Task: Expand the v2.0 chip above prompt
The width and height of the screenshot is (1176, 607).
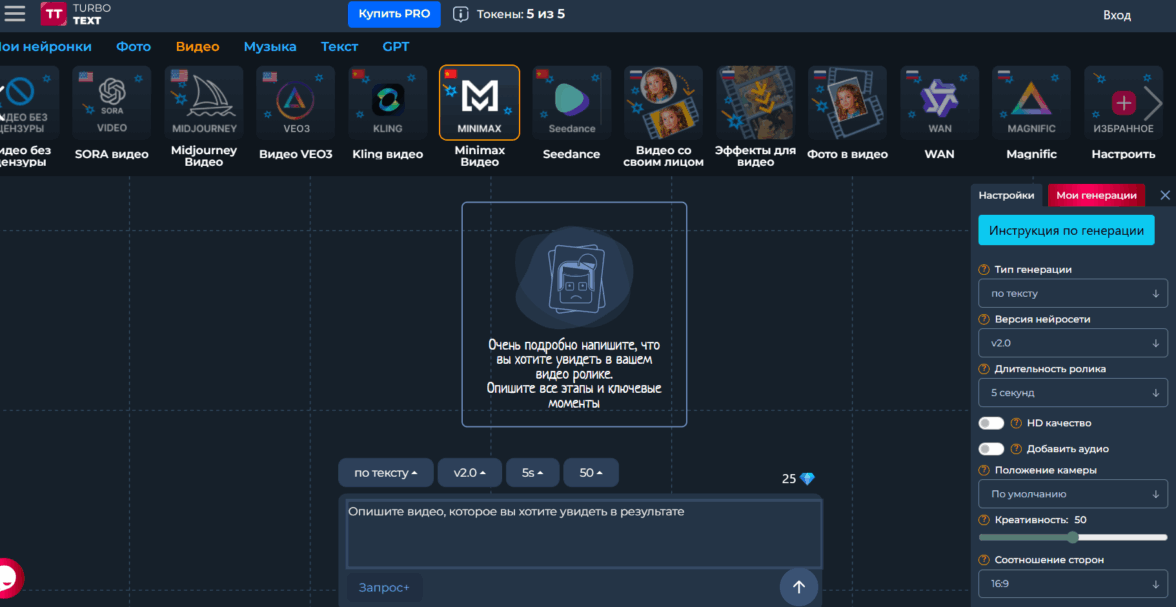Action: (470, 473)
